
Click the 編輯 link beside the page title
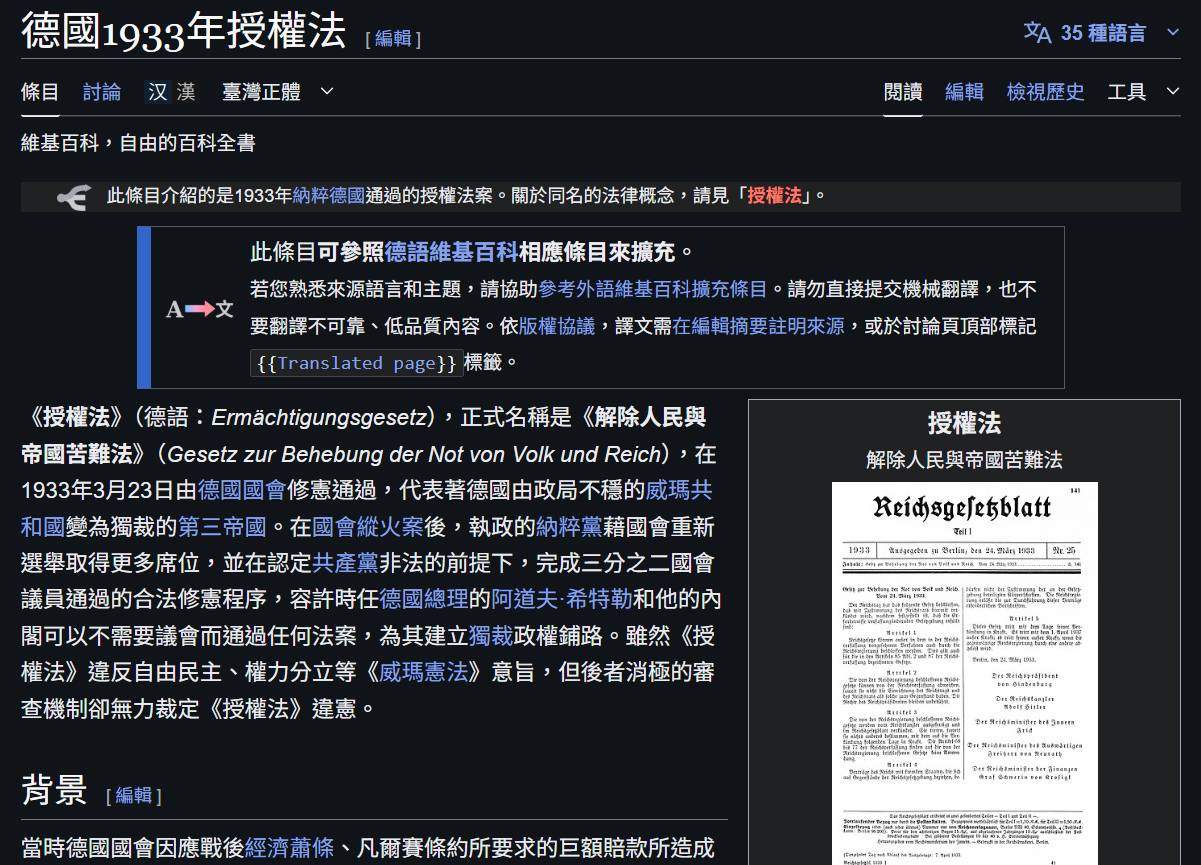click(x=393, y=38)
